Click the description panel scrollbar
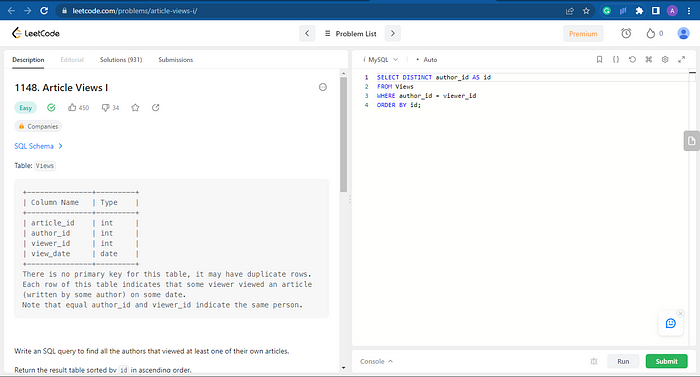This screenshot has height=377, width=700. [x=343, y=134]
